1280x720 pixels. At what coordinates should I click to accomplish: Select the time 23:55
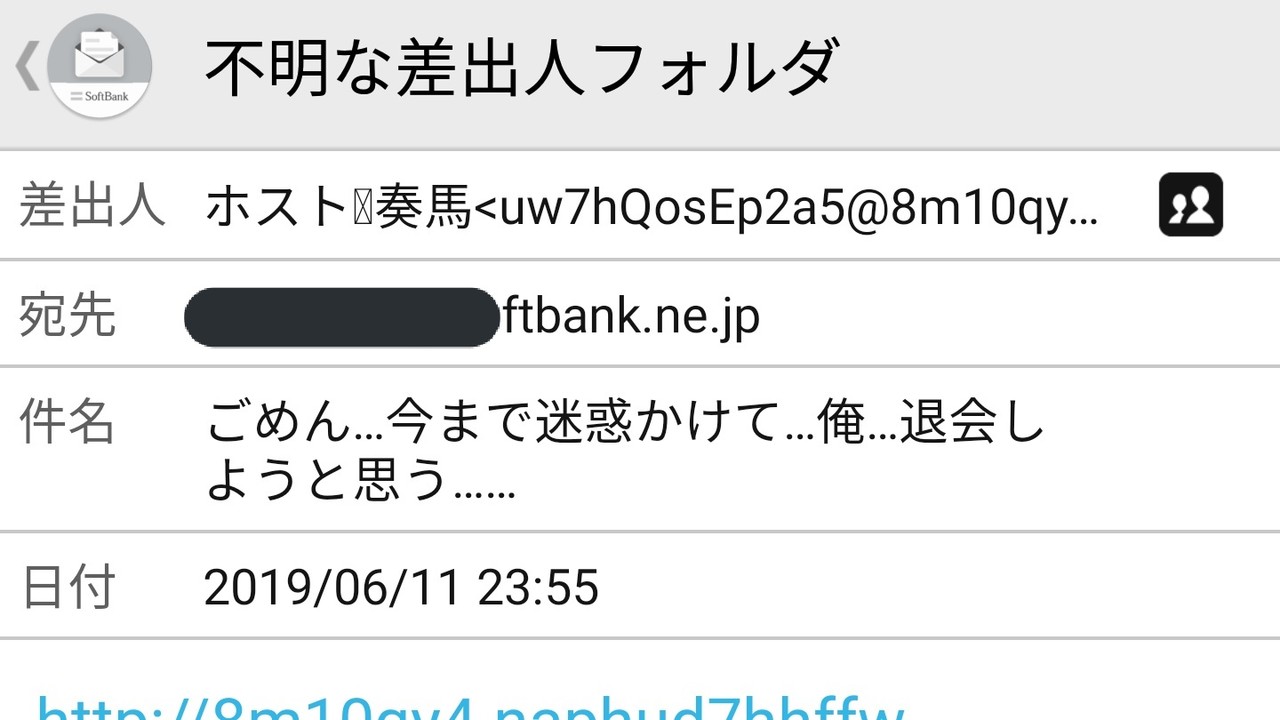point(538,587)
